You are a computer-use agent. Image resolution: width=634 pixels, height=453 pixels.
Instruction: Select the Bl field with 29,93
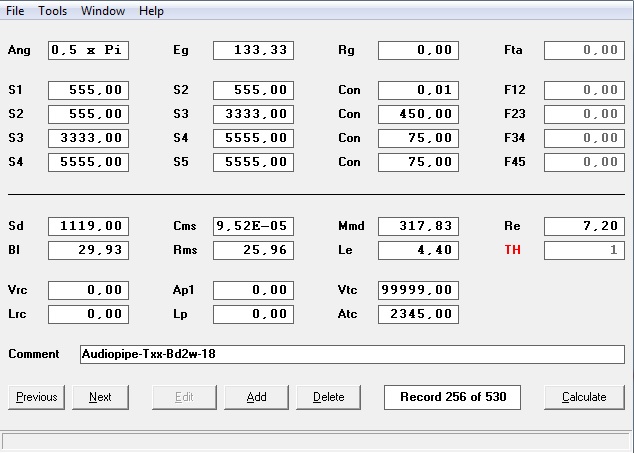click(x=89, y=250)
